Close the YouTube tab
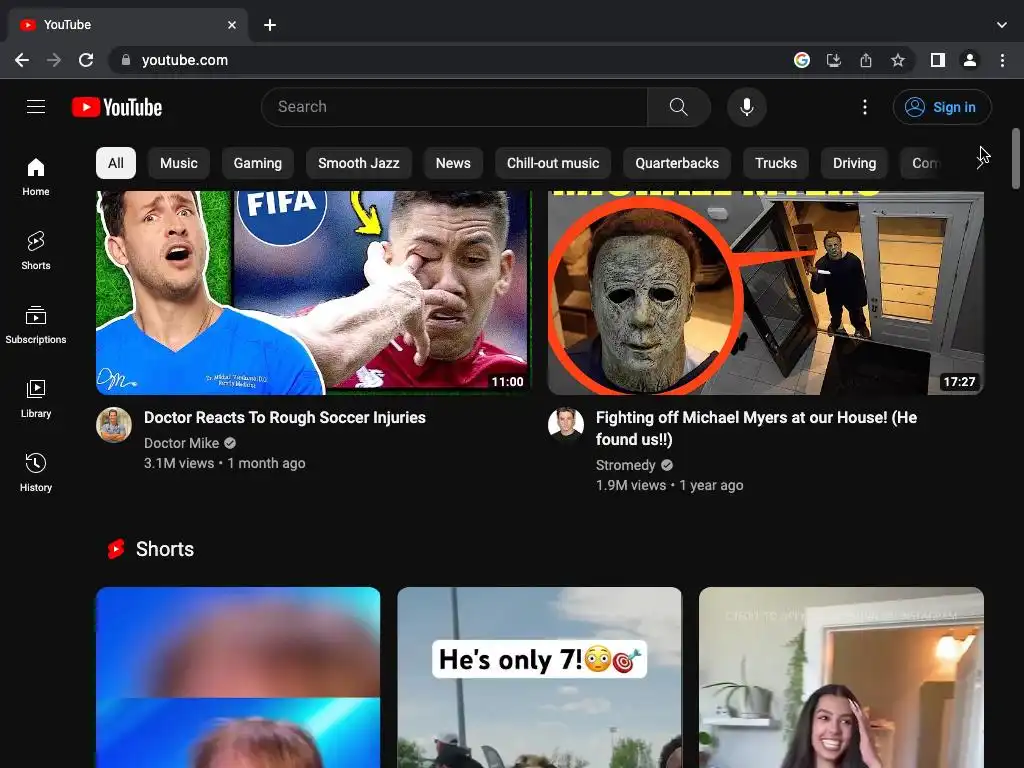Screen dimensions: 1024x768 click(x=232, y=25)
